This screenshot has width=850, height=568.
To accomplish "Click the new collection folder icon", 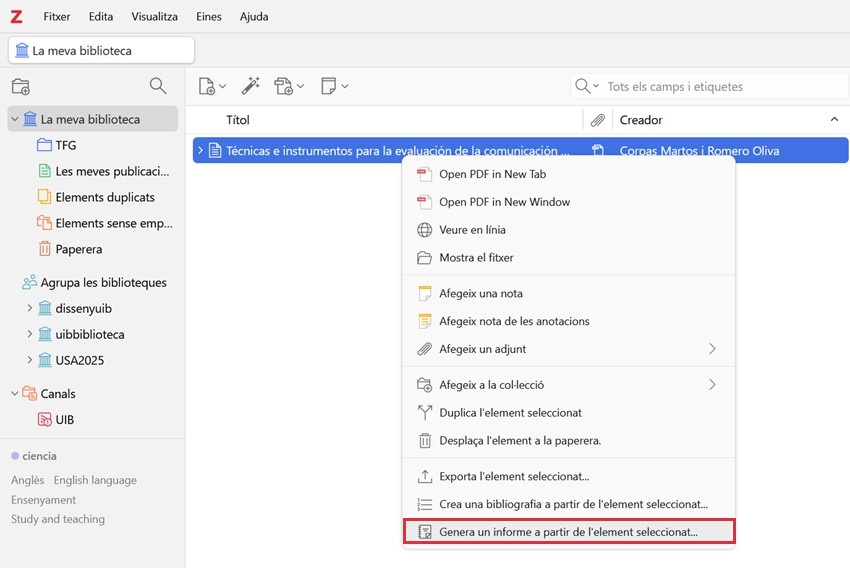I will click(21, 86).
